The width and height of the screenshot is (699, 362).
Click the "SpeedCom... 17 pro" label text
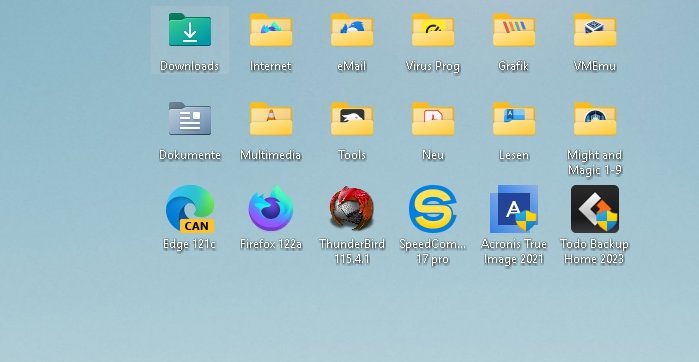point(432,251)
